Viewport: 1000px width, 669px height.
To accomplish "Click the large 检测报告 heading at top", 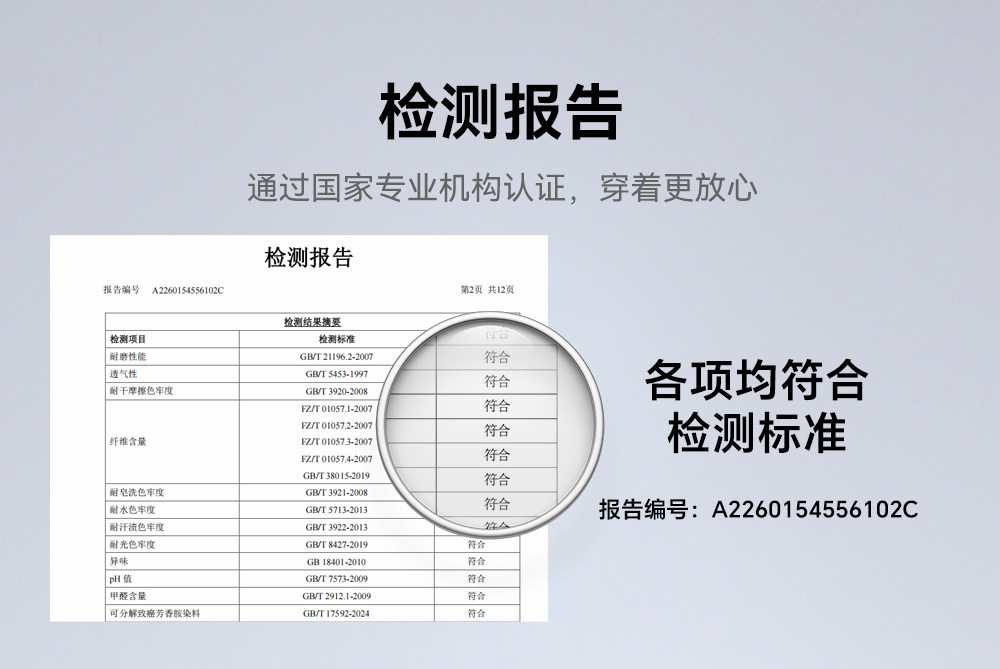I will tap(500, 112).
